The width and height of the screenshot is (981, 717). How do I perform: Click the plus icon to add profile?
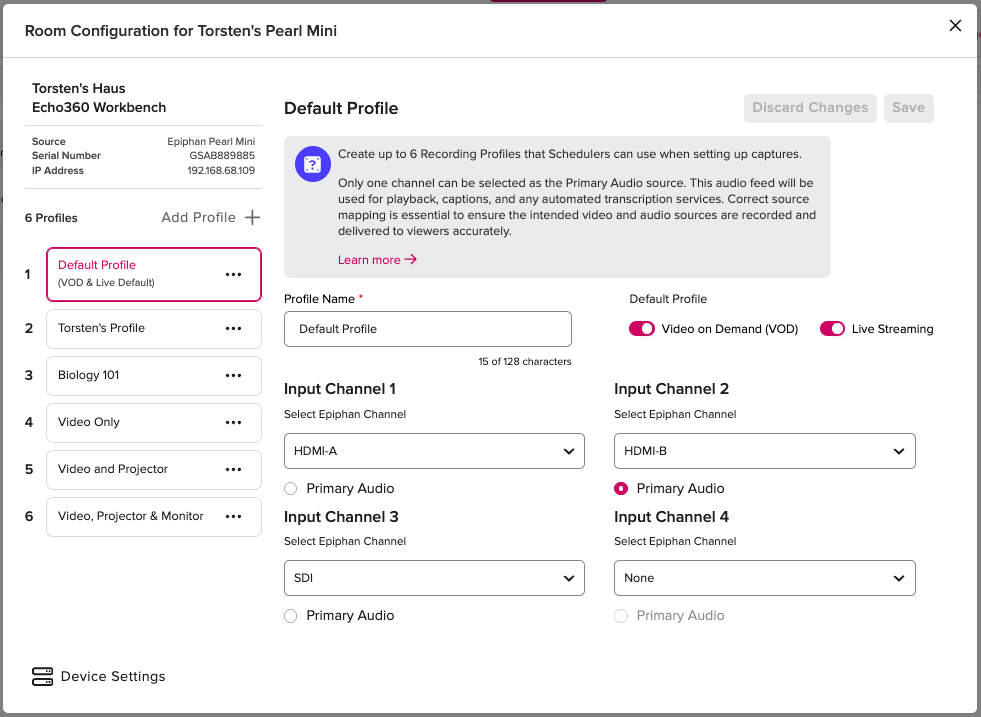252,217
